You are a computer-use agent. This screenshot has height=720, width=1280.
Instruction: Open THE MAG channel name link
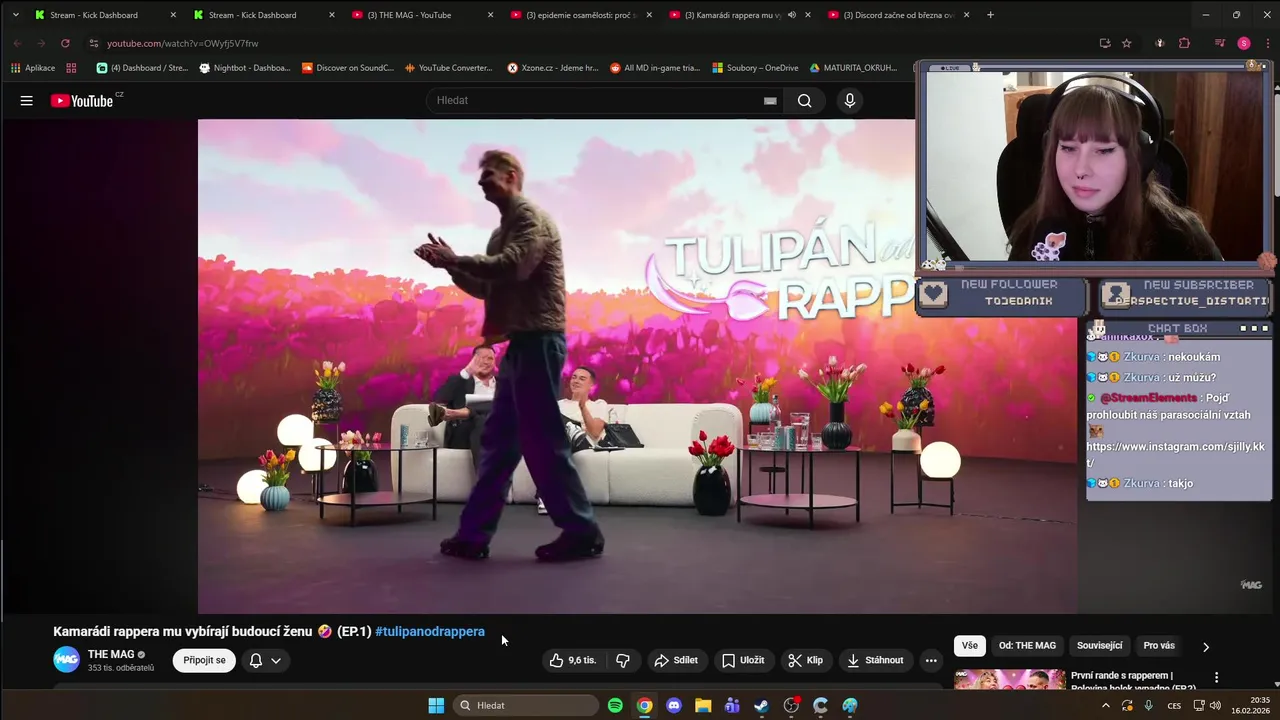[111, 654]
